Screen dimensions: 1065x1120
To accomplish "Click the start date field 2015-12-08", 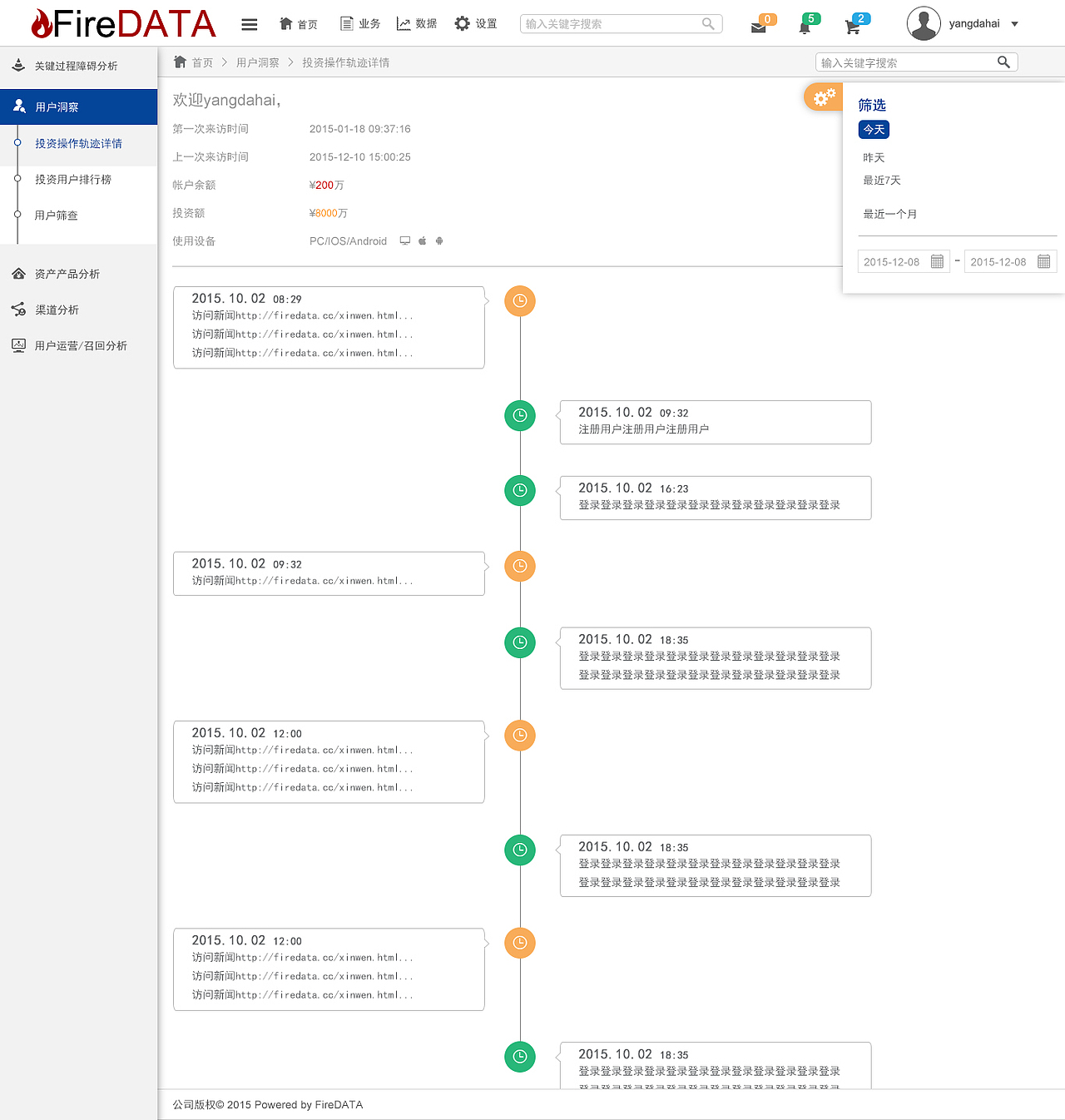I will pos(904,261).
